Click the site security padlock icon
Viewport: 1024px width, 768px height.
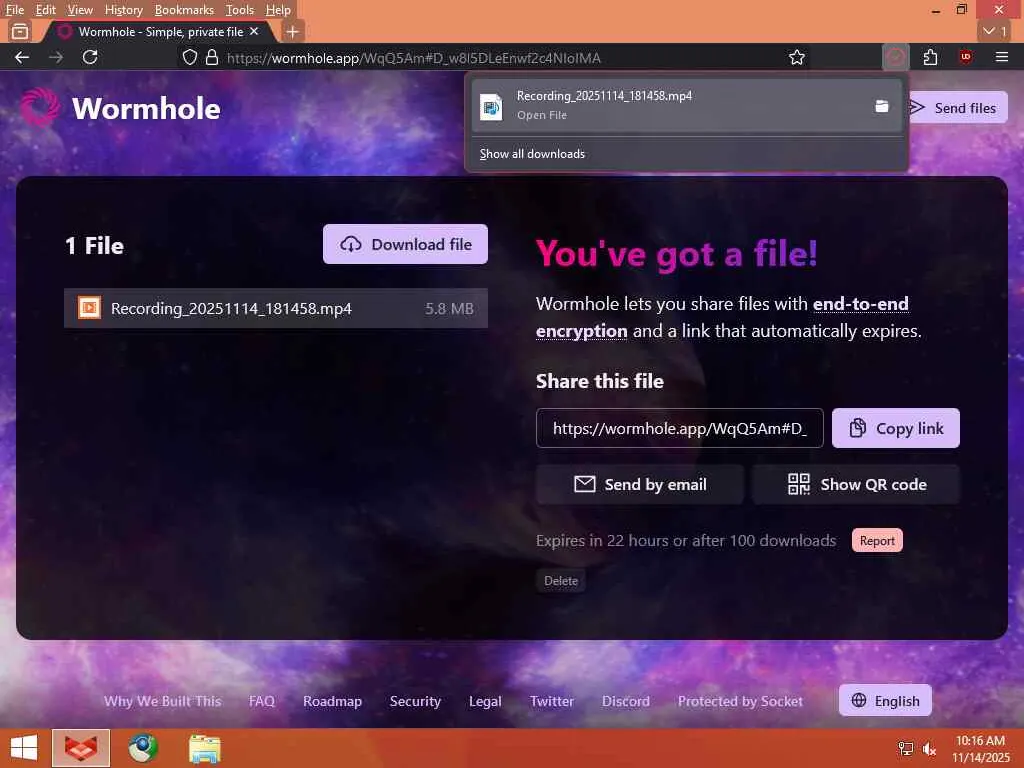pyautogui.click(x=212, y=57)
